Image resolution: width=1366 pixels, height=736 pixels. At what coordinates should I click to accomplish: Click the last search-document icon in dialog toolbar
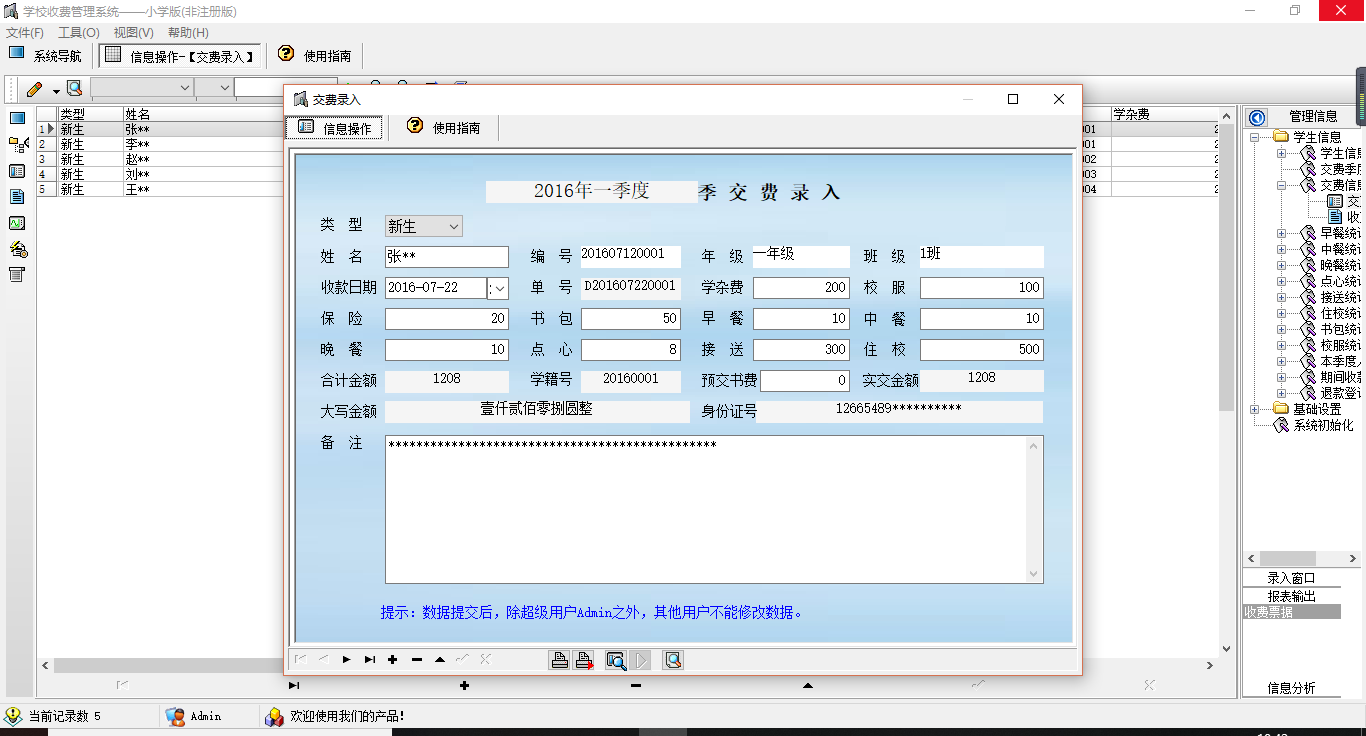673,660
